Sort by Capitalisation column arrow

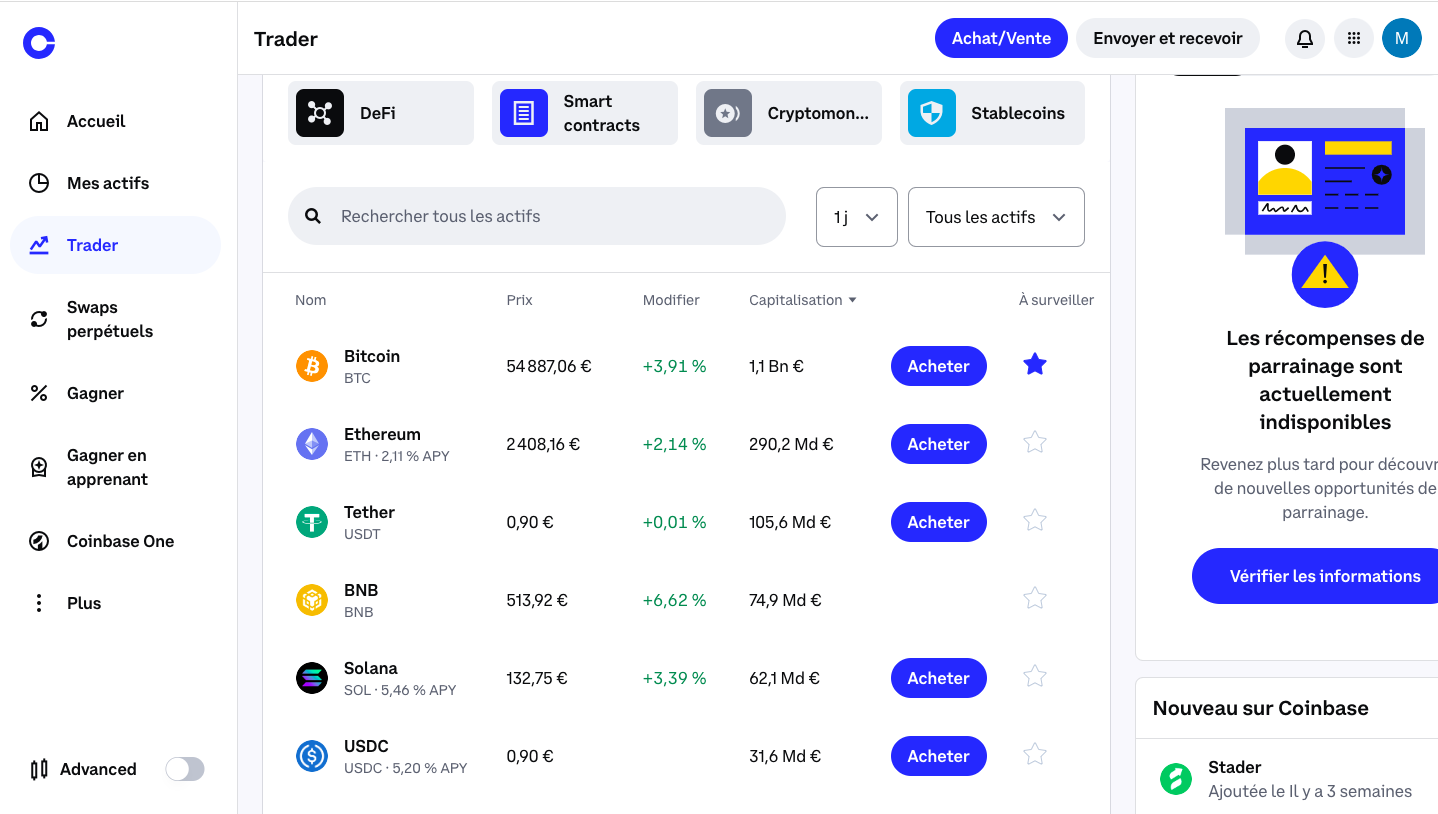tap(852, 299)
